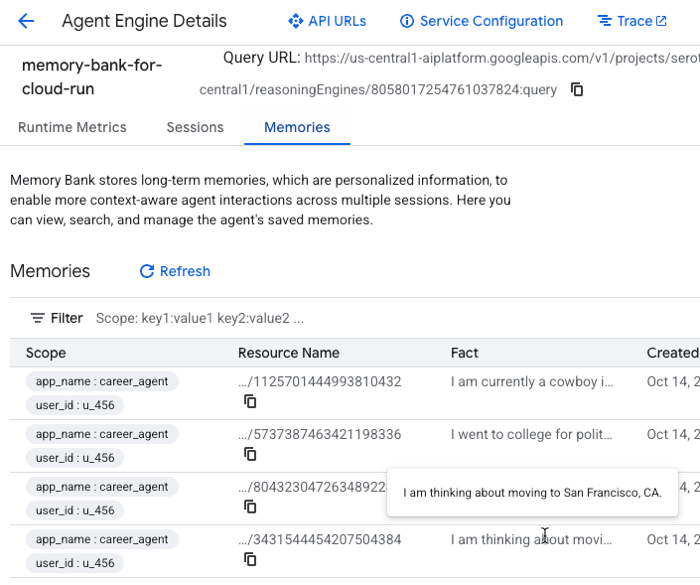This screenshot has height=585, width=700.
Task: Click the Scope column header
Action: tap(46, 352)
